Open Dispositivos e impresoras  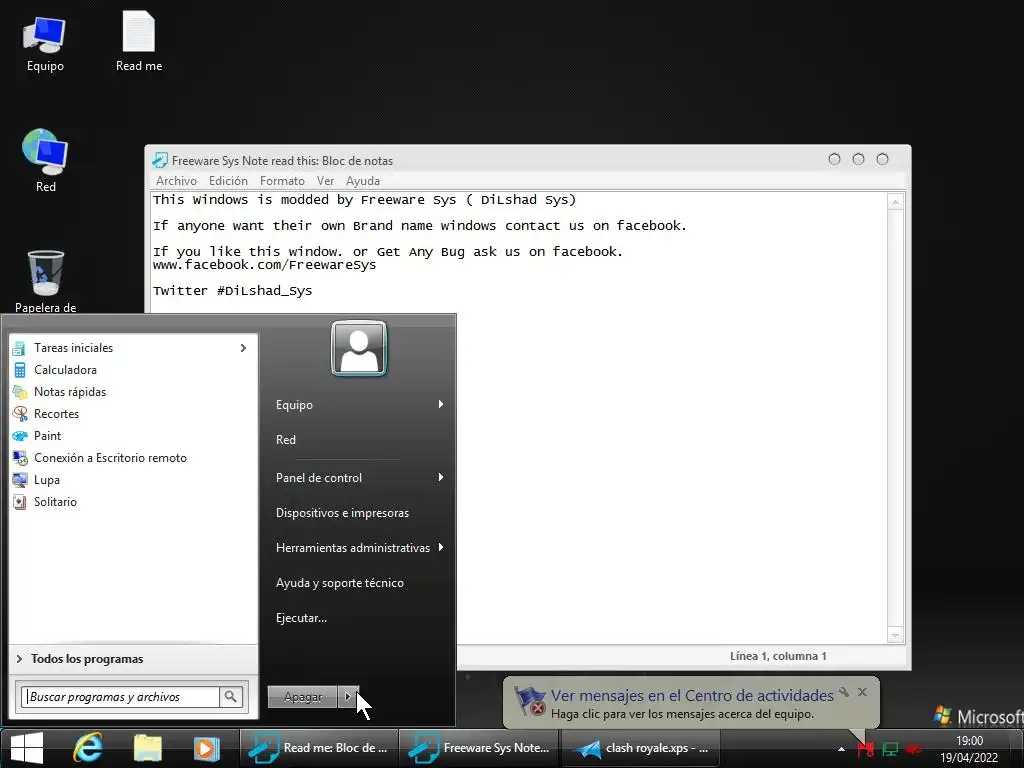tap(342, 513)
